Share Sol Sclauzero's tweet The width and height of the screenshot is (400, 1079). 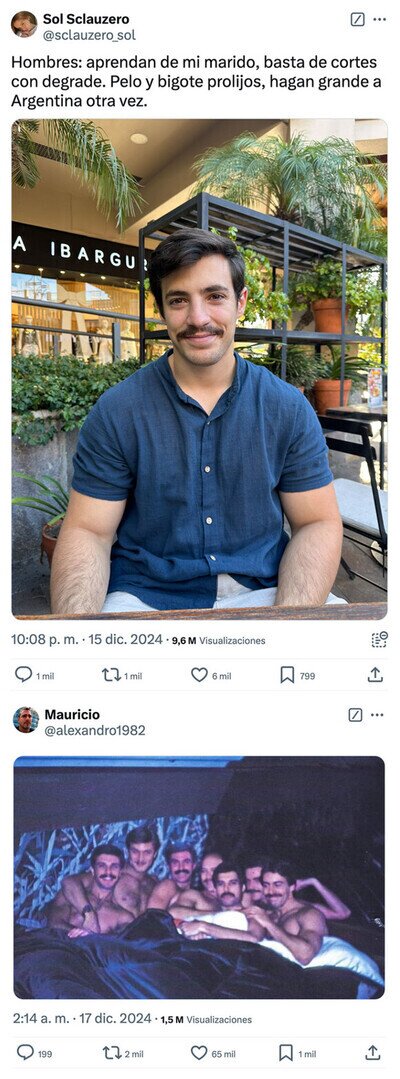[375, 675]
